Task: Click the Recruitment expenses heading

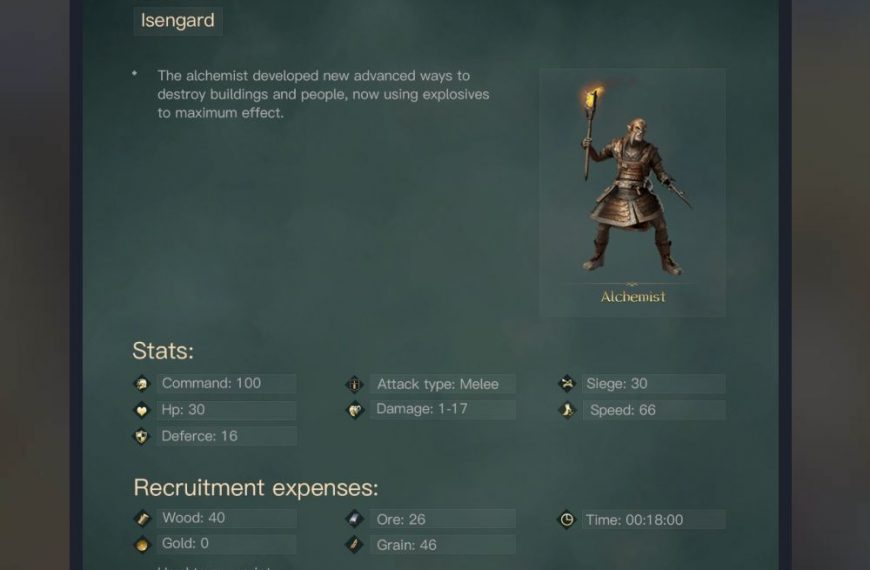Action: pyautogui.click(x=256, y=488)
